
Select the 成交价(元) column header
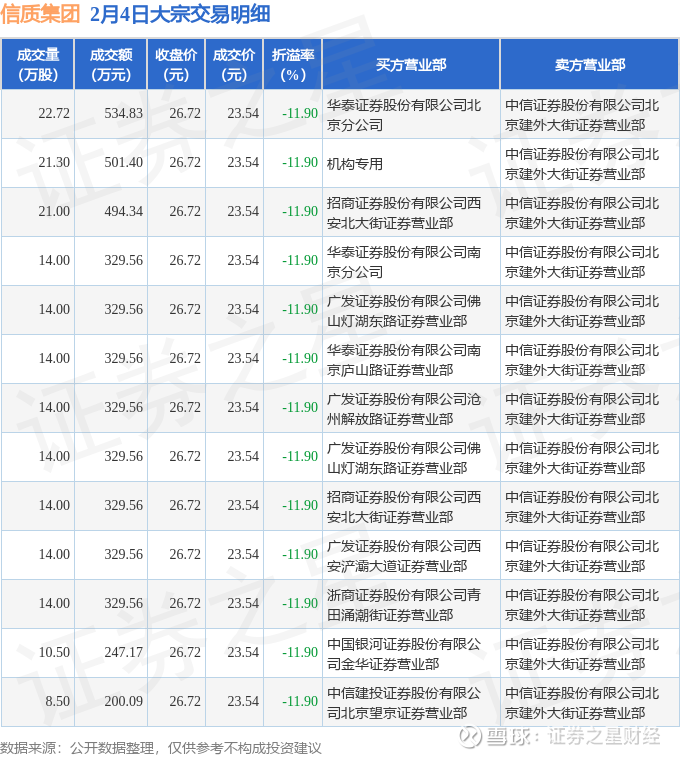point(234,65)
